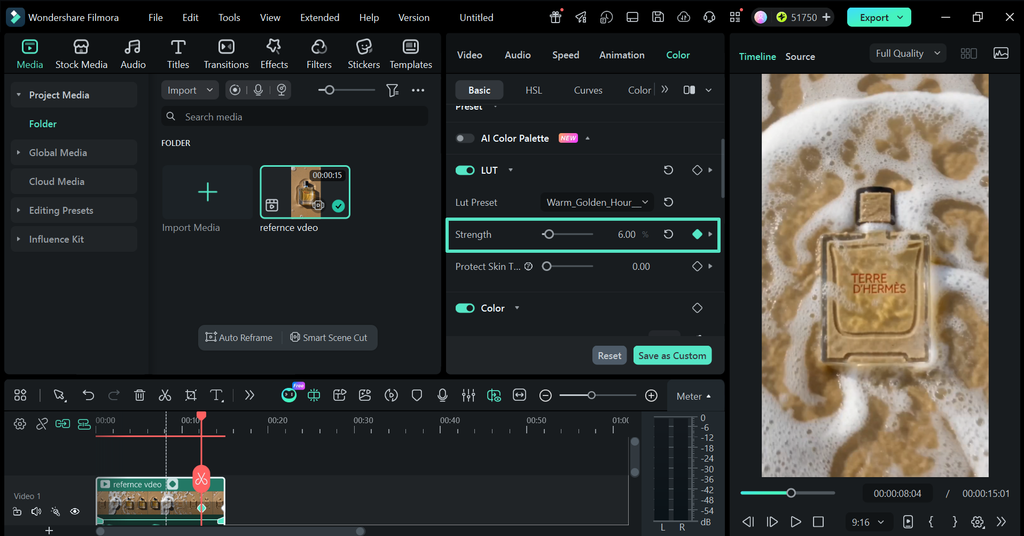Zoom out the timeline with minus icon
This screenshot has height=536, width=1024.
[545, 396]
